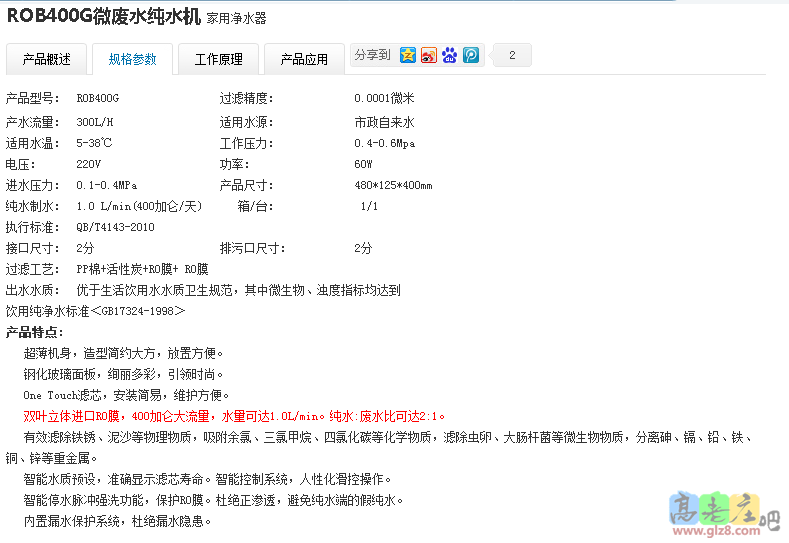Click the 排污口尺寸 label
Image resolution: width=789 pixels, height=543 pixels.
[x=253, y=248]
